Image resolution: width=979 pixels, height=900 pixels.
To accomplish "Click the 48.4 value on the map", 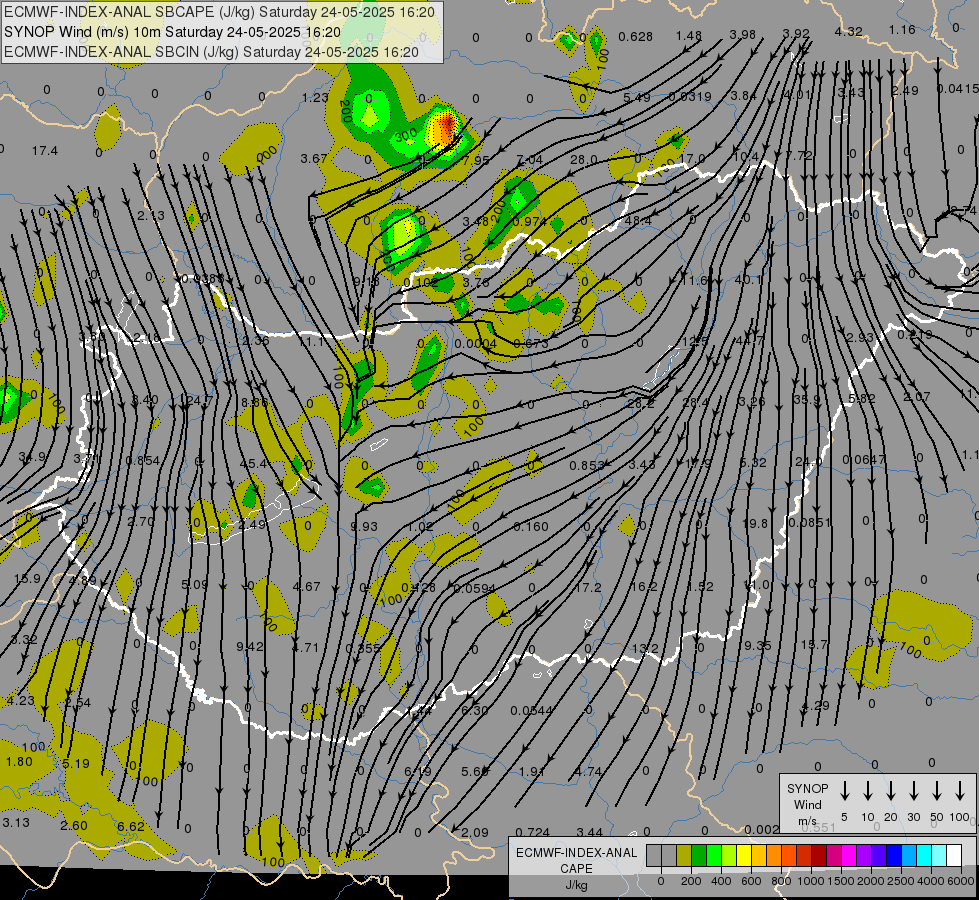I will 637,220.
